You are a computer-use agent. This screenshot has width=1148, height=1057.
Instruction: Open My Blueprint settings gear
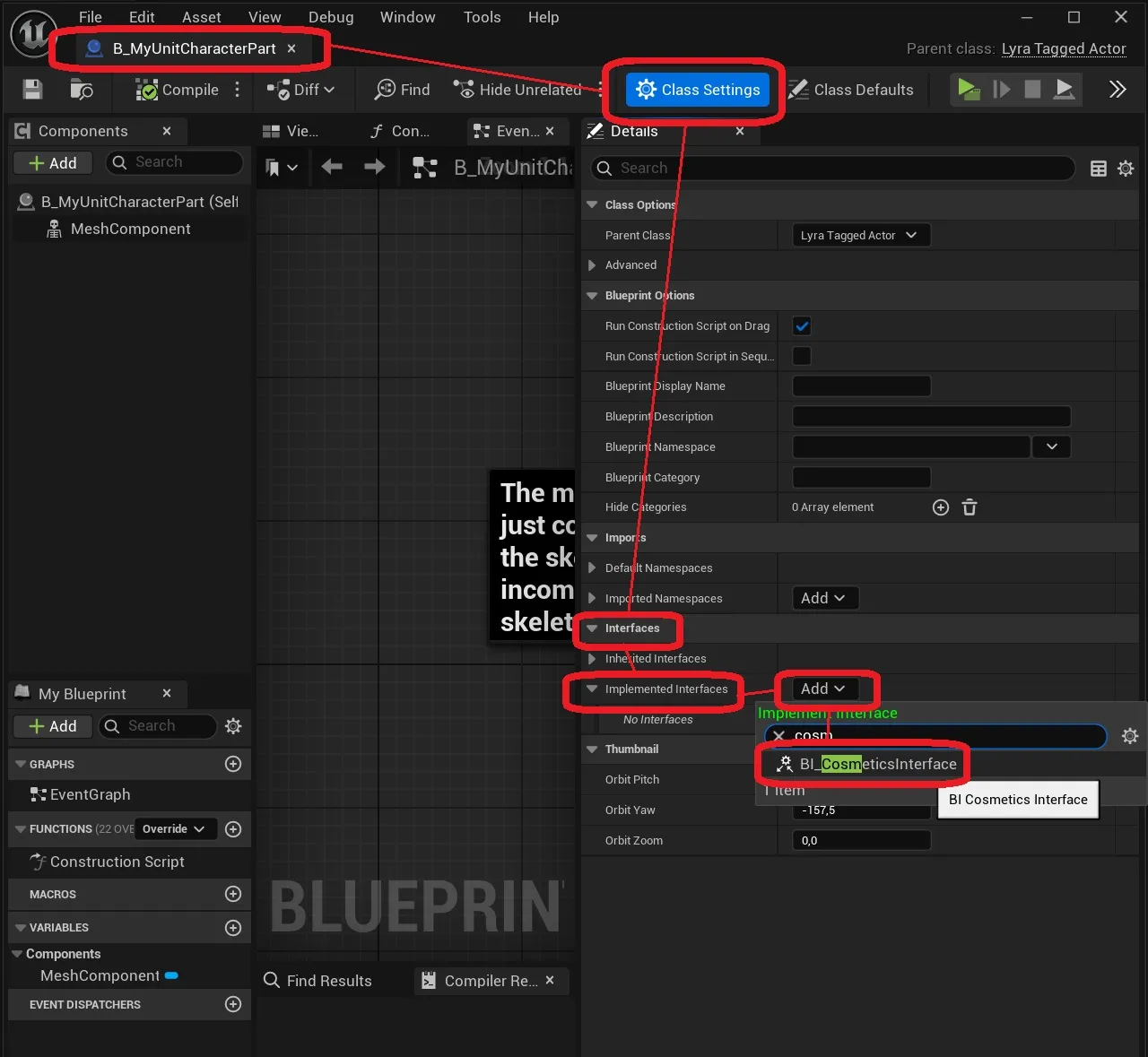coord(233,726)
